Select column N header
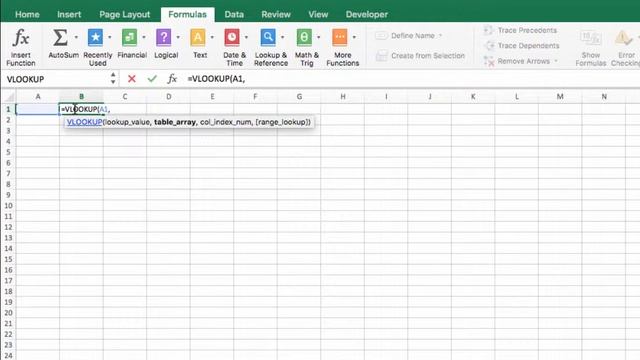This screenshot has width=640, height=360. [604, 97]
